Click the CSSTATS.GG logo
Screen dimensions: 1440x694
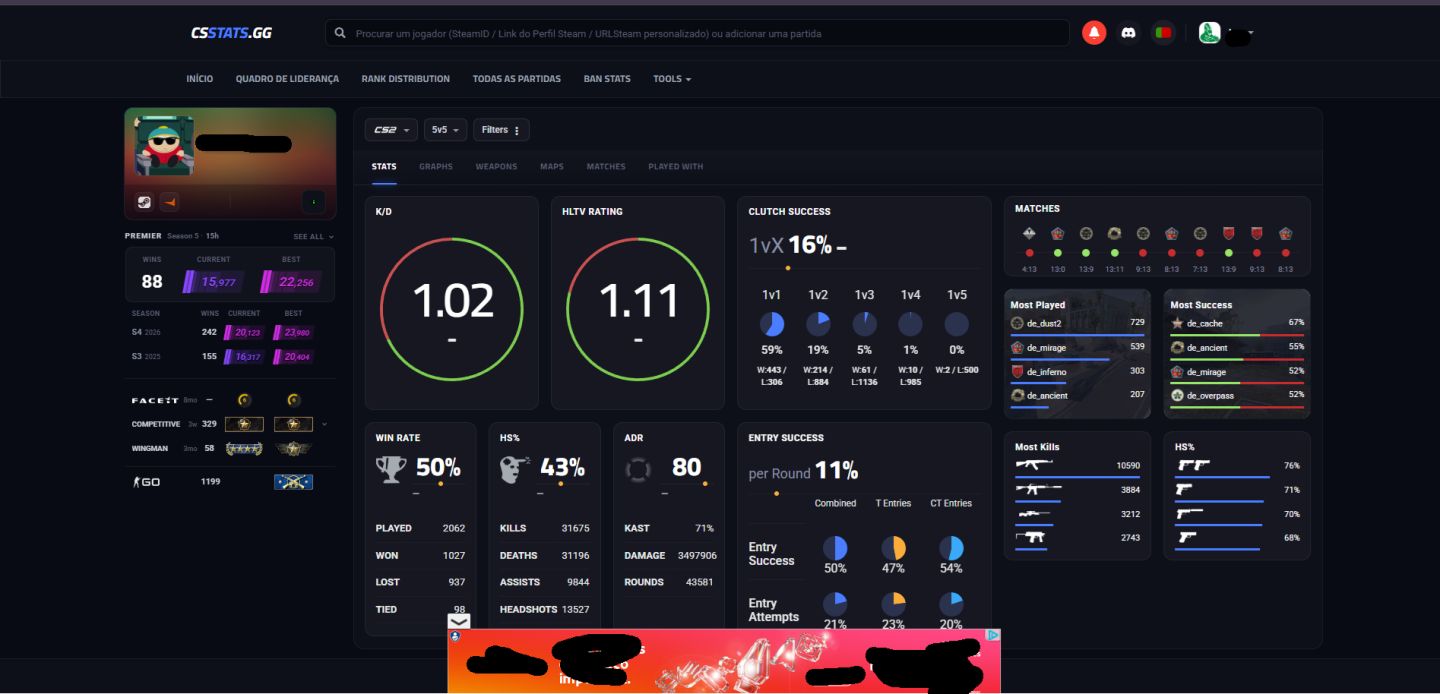click(231, 33)
